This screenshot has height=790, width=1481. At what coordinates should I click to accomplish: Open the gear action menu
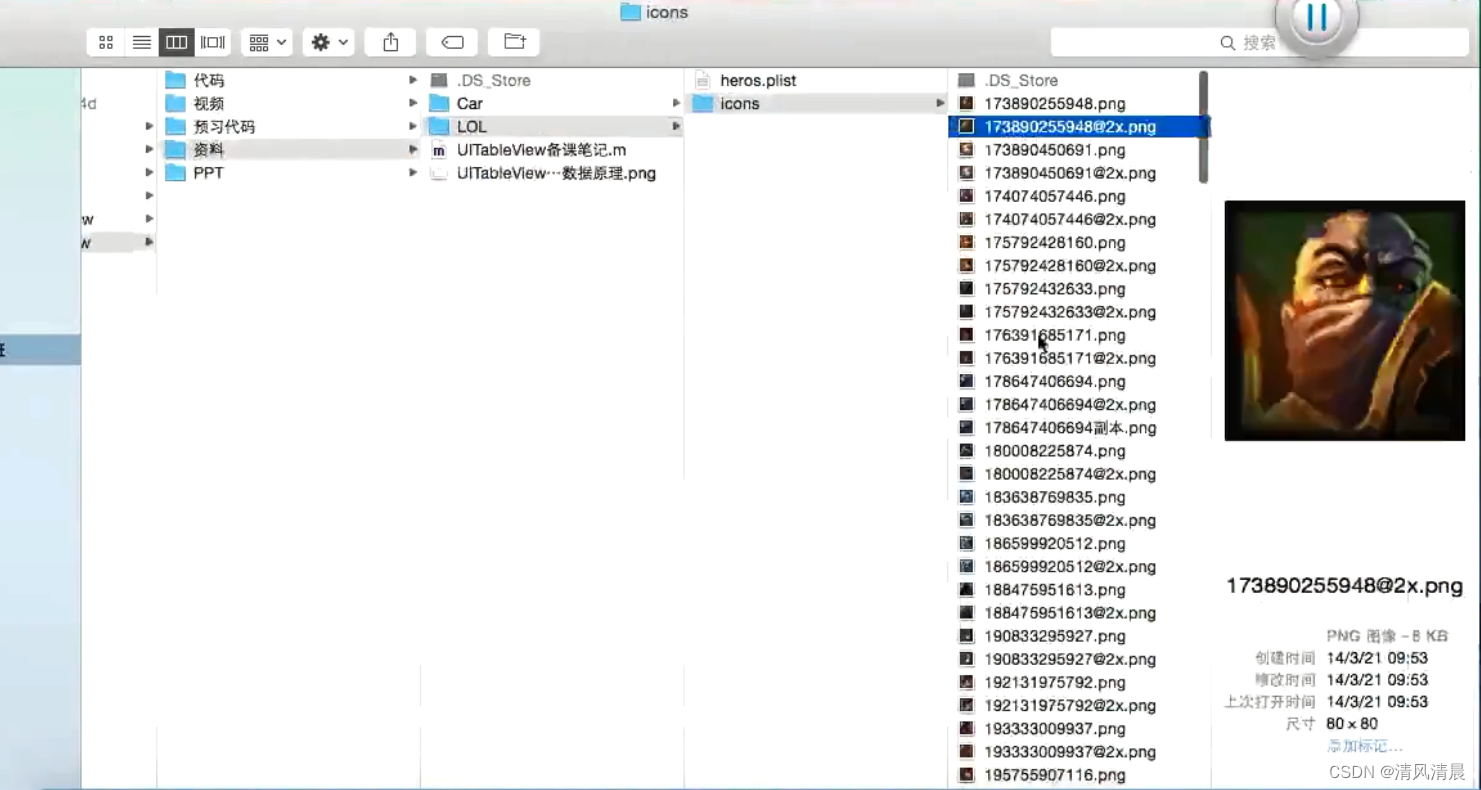(x=328, y=42)
